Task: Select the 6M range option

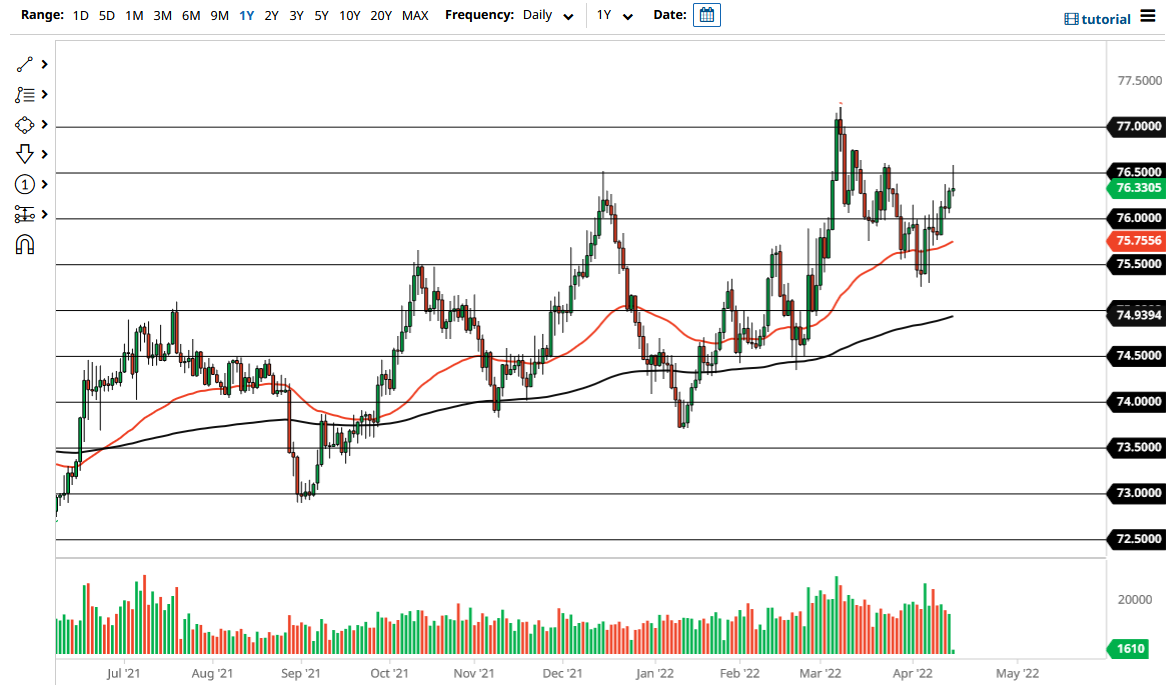Action: 190,15
